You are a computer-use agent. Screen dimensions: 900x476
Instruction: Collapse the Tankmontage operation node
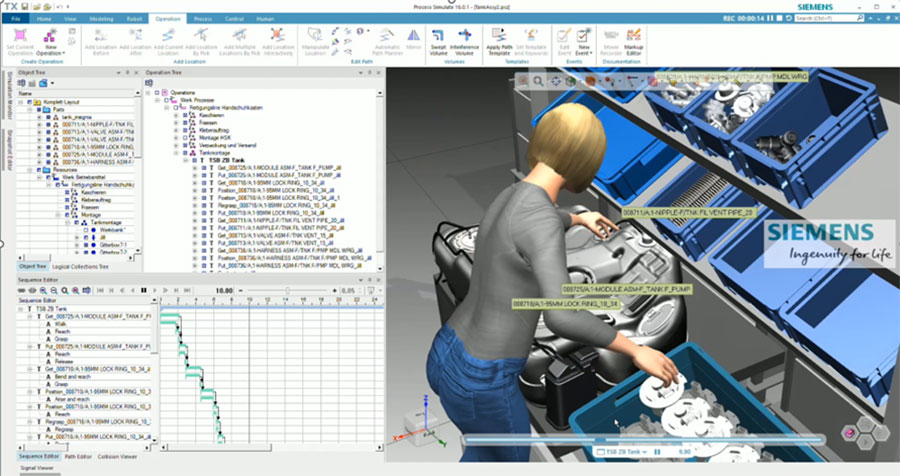pyautogui.click(x=174, y=152)
